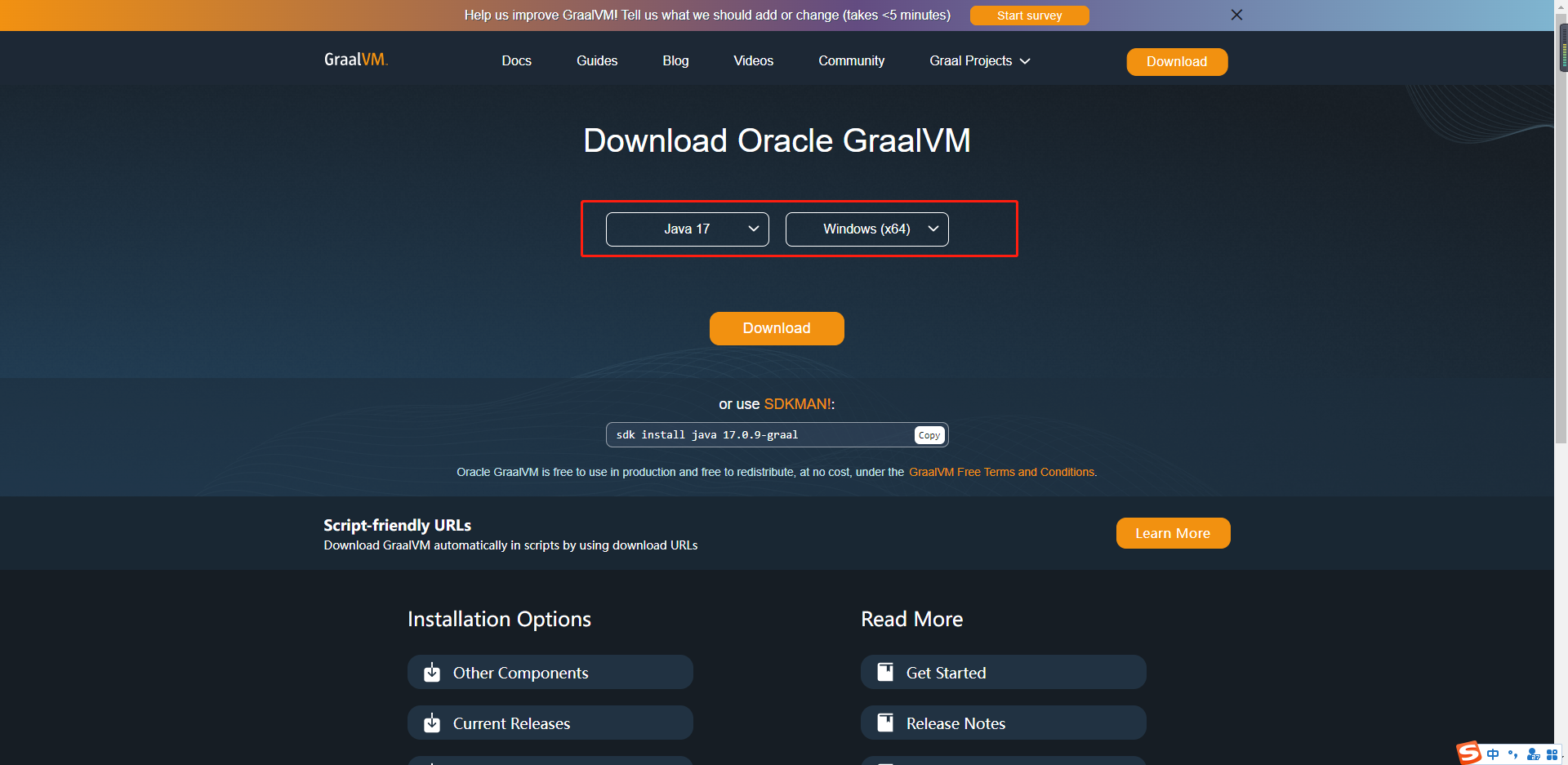The image size is (1568, 765).
Task: Open the Community page
Action: pyautogui.click(x=851, y=61)
